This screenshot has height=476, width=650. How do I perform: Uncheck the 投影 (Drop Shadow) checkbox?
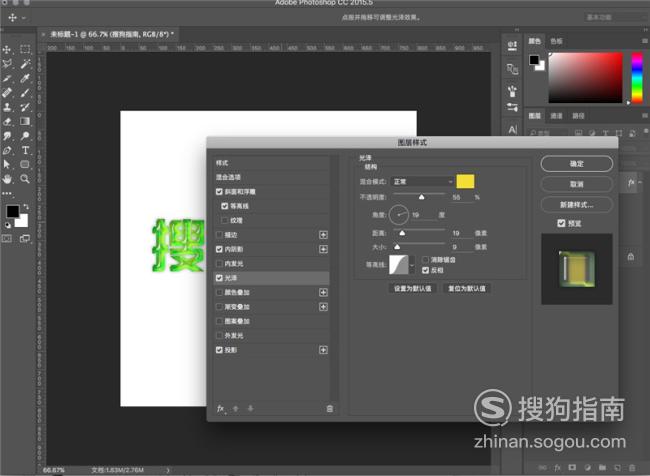point(219,350)
